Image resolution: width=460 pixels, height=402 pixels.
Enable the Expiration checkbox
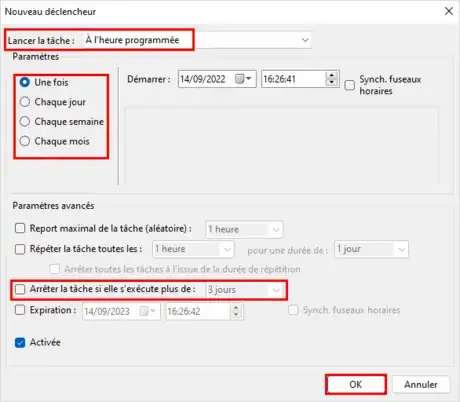[x=20, y=310]
